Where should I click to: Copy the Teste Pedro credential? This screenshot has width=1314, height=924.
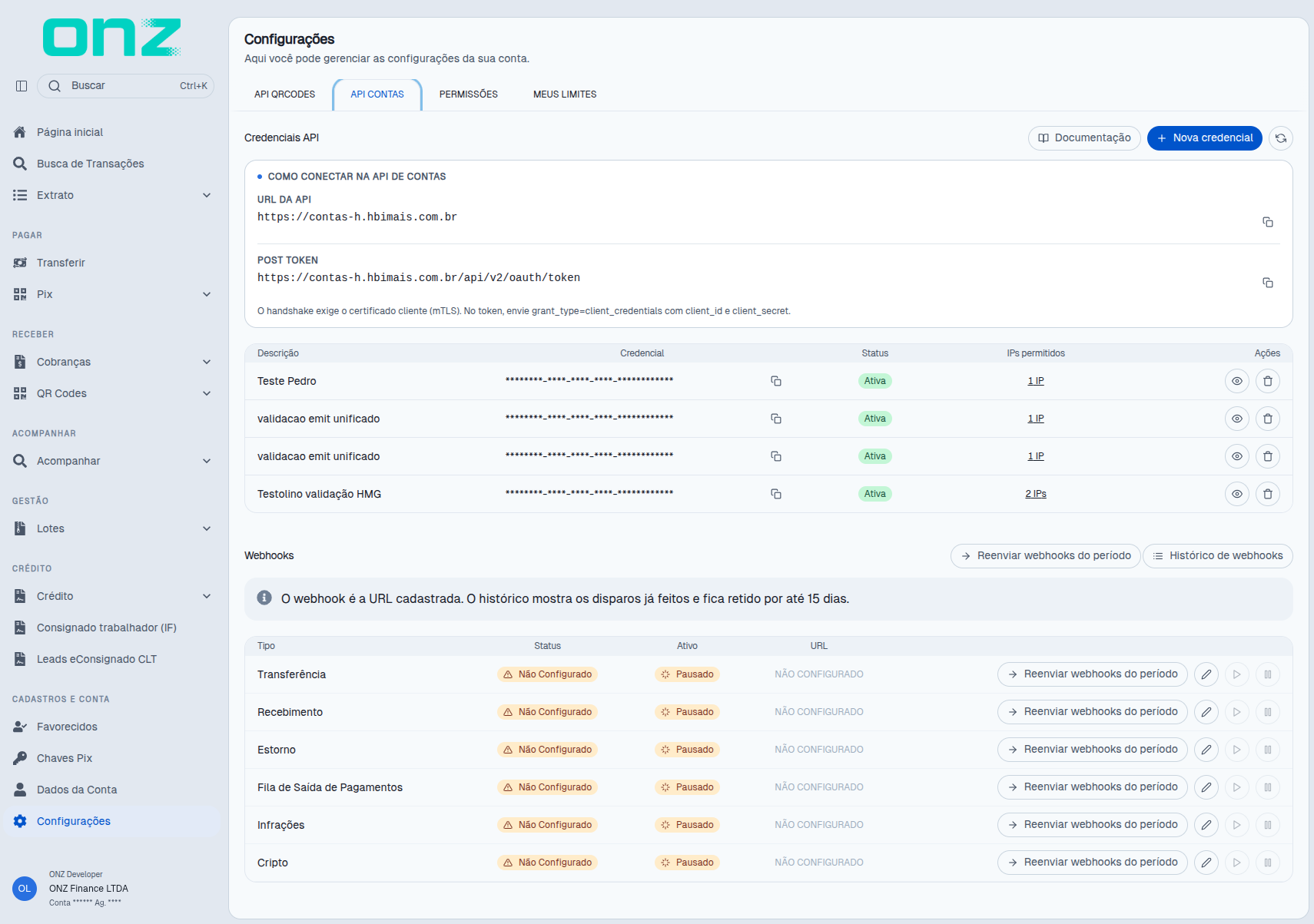tap(776, 381)
